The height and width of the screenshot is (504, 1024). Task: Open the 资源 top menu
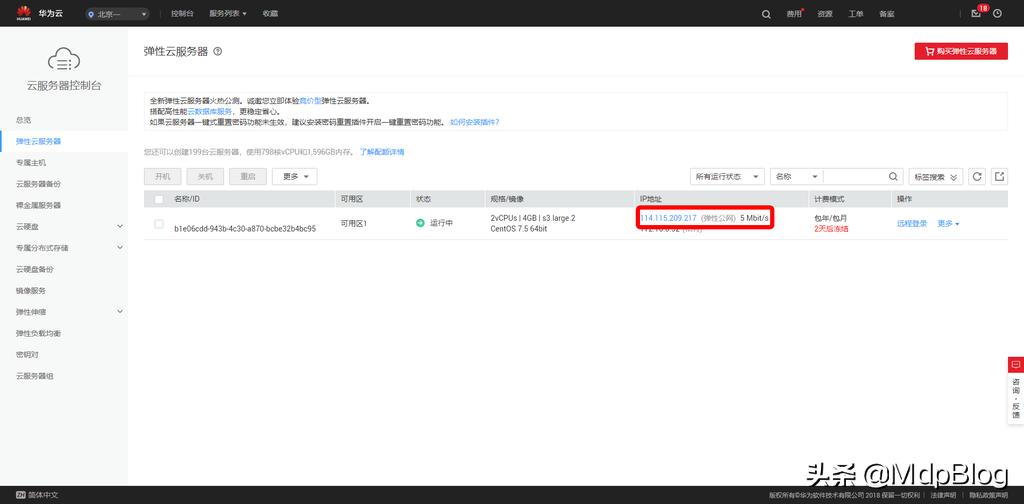[825, 14]
